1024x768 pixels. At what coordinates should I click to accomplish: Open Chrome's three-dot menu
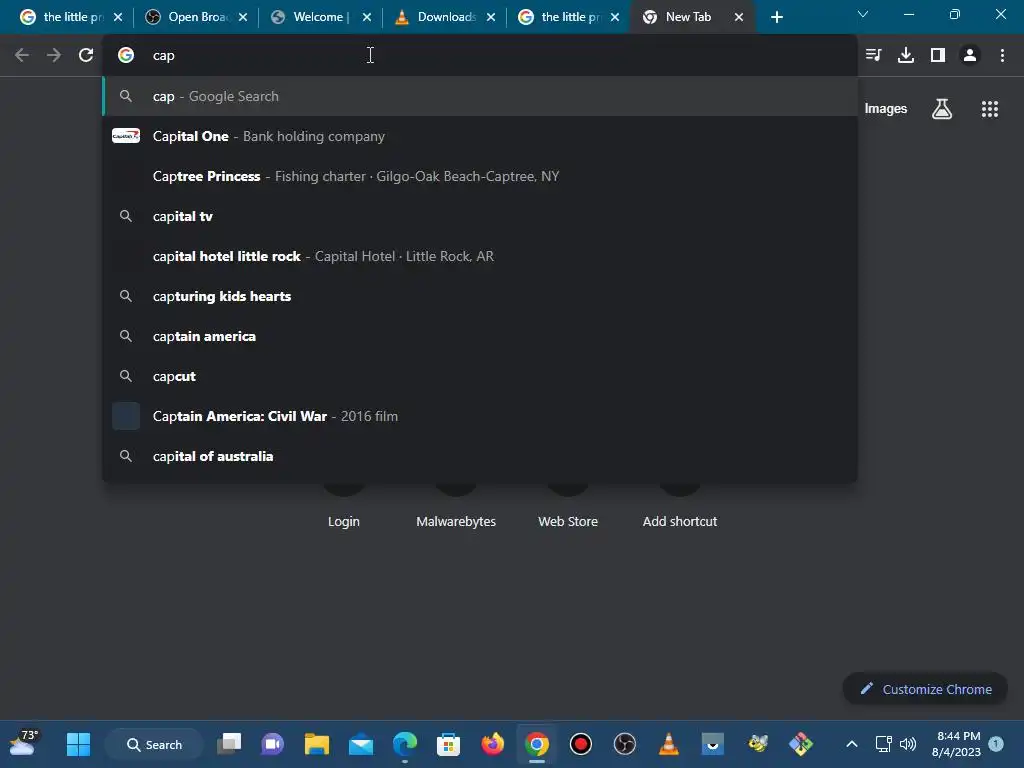click(1002, 56)
